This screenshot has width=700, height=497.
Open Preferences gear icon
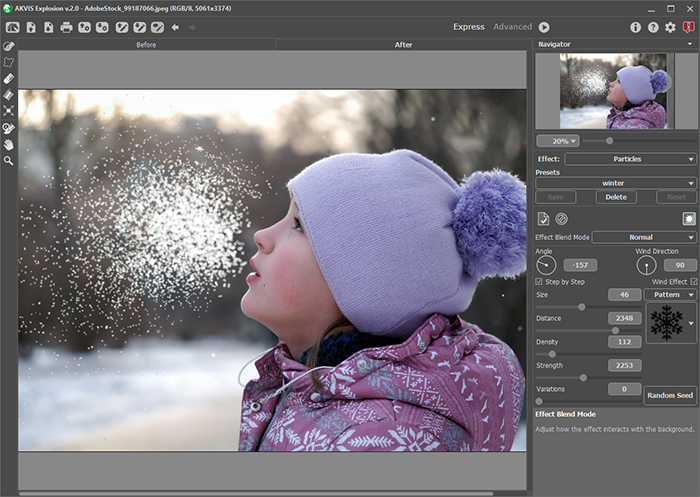click(x=670, y=27)
